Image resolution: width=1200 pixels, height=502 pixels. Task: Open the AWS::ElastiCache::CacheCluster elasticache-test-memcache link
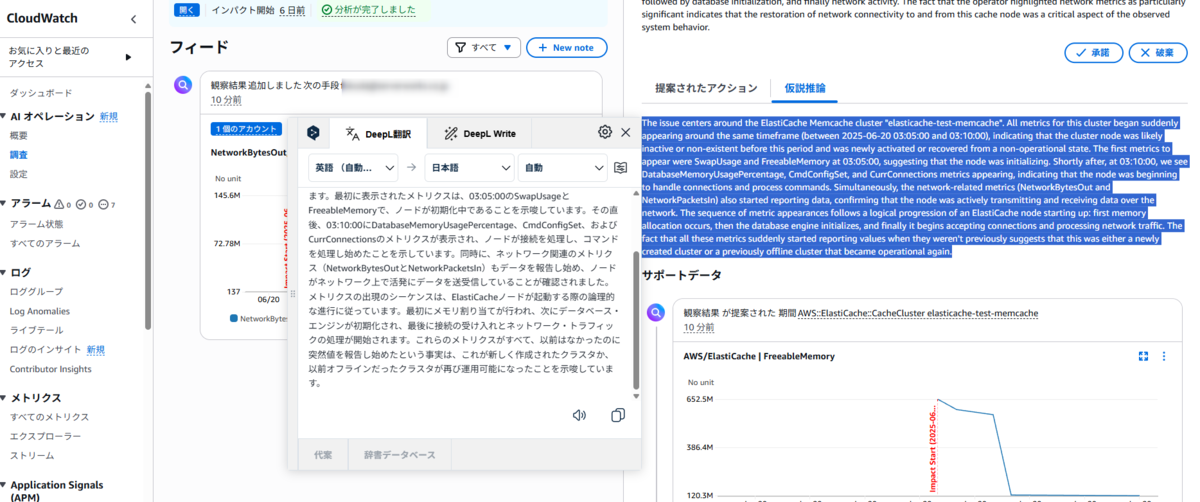(918, 313)
